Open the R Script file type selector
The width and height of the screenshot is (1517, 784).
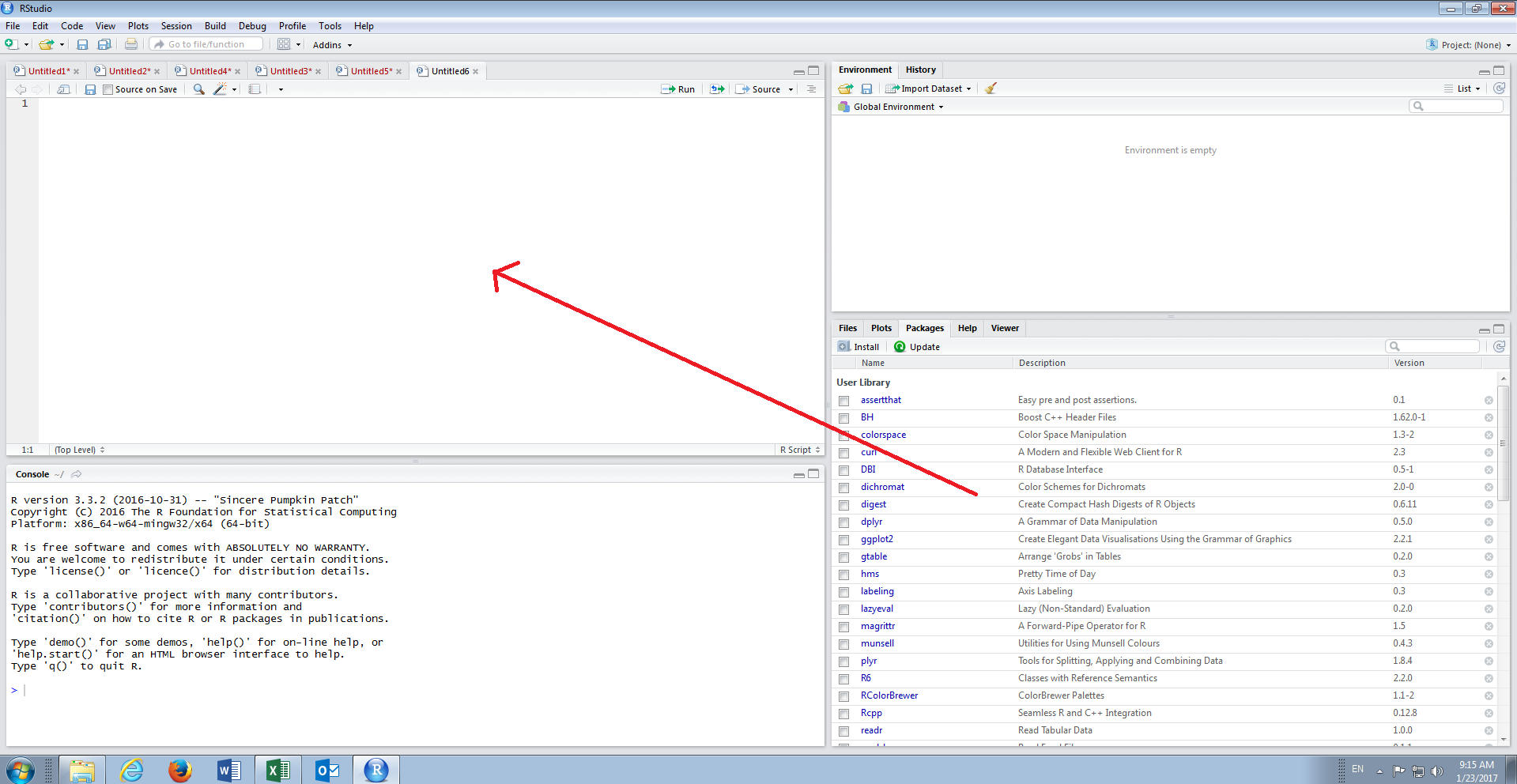[800, 450]
